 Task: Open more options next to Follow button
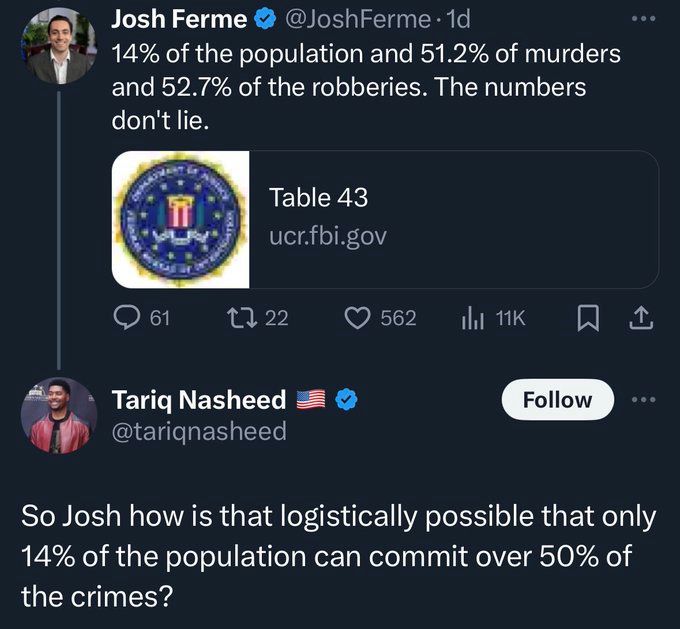pos(645,399)
